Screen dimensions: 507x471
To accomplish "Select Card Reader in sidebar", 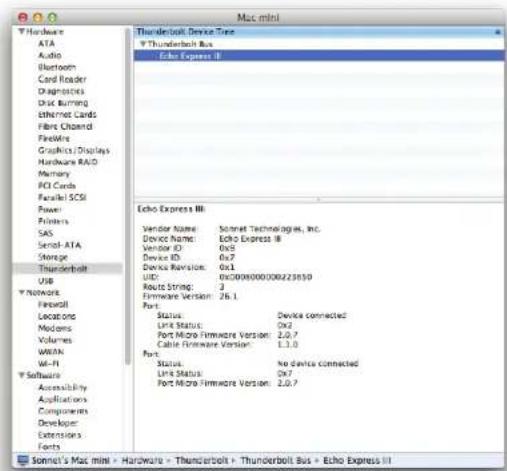I will tap(62, 79).
